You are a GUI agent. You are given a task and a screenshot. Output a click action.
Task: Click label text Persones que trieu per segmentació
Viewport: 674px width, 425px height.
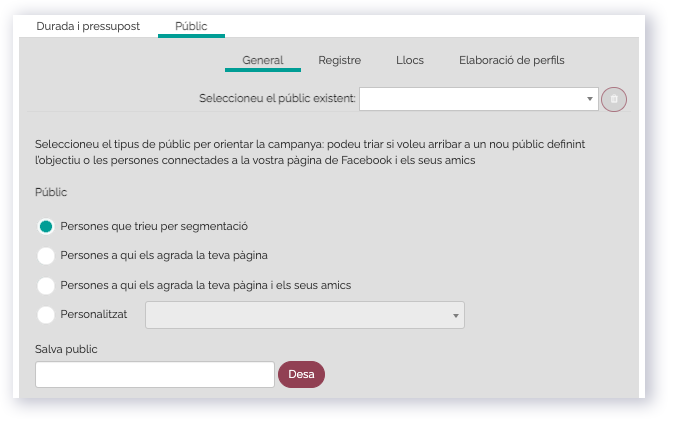point(154,226)
